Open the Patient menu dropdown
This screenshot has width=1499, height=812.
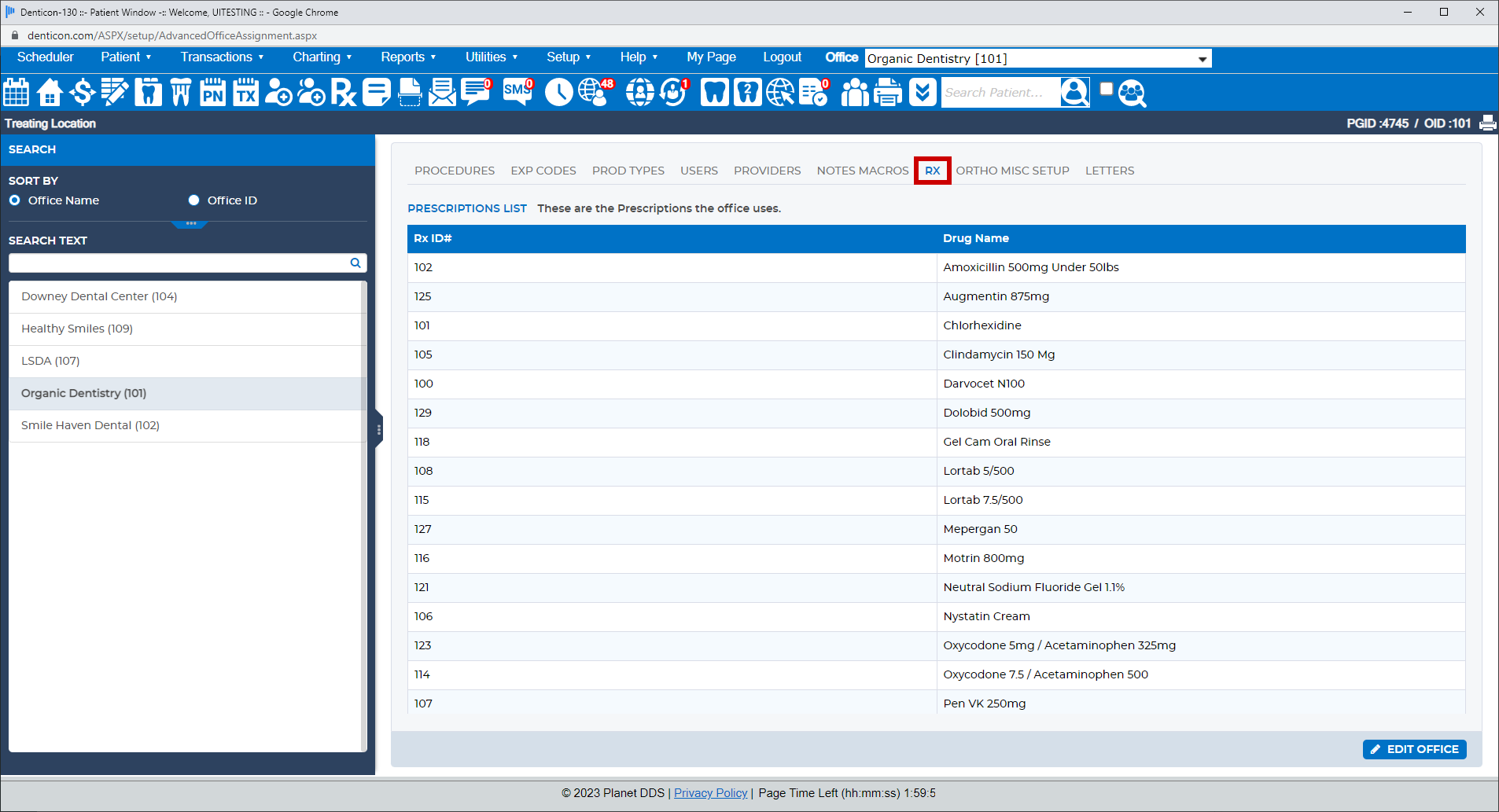[x=126, y=57]
